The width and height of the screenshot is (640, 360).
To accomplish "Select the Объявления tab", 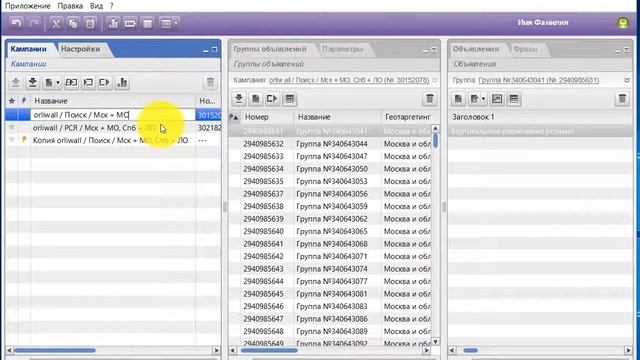I will [x=476, y=49].
